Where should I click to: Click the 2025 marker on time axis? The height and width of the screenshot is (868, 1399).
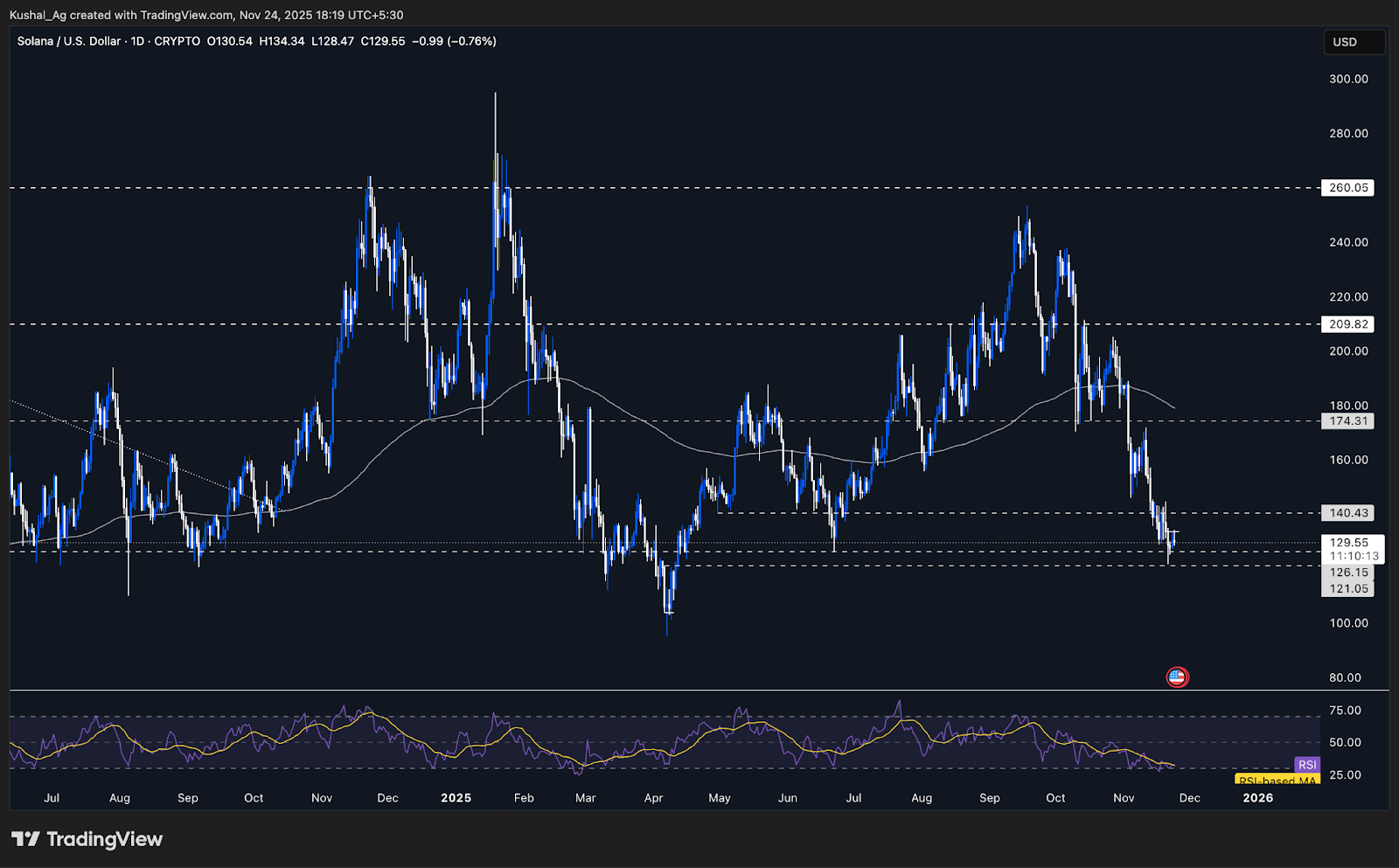(x=456, y=797)
